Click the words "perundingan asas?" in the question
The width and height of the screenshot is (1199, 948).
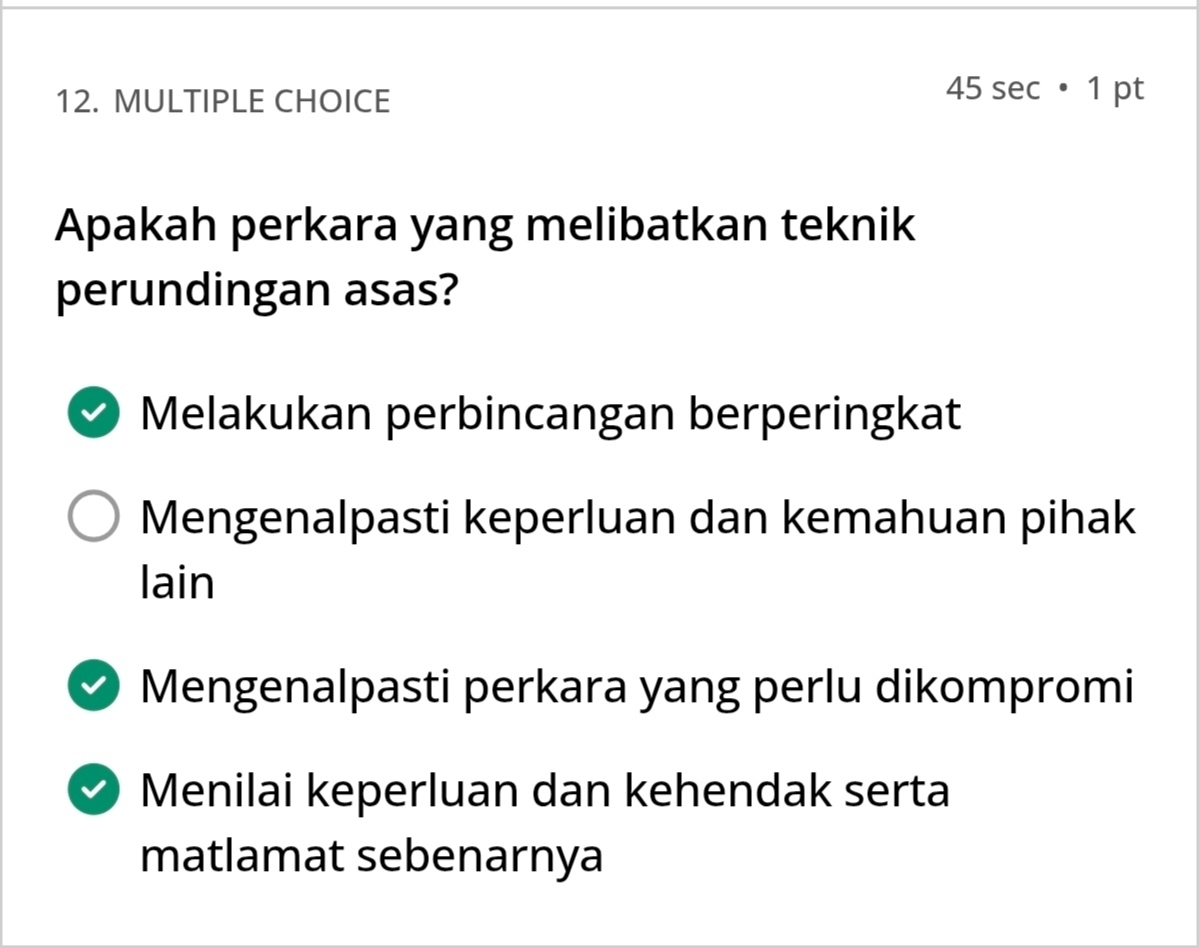pyautogui.click(x=257, y=291)
